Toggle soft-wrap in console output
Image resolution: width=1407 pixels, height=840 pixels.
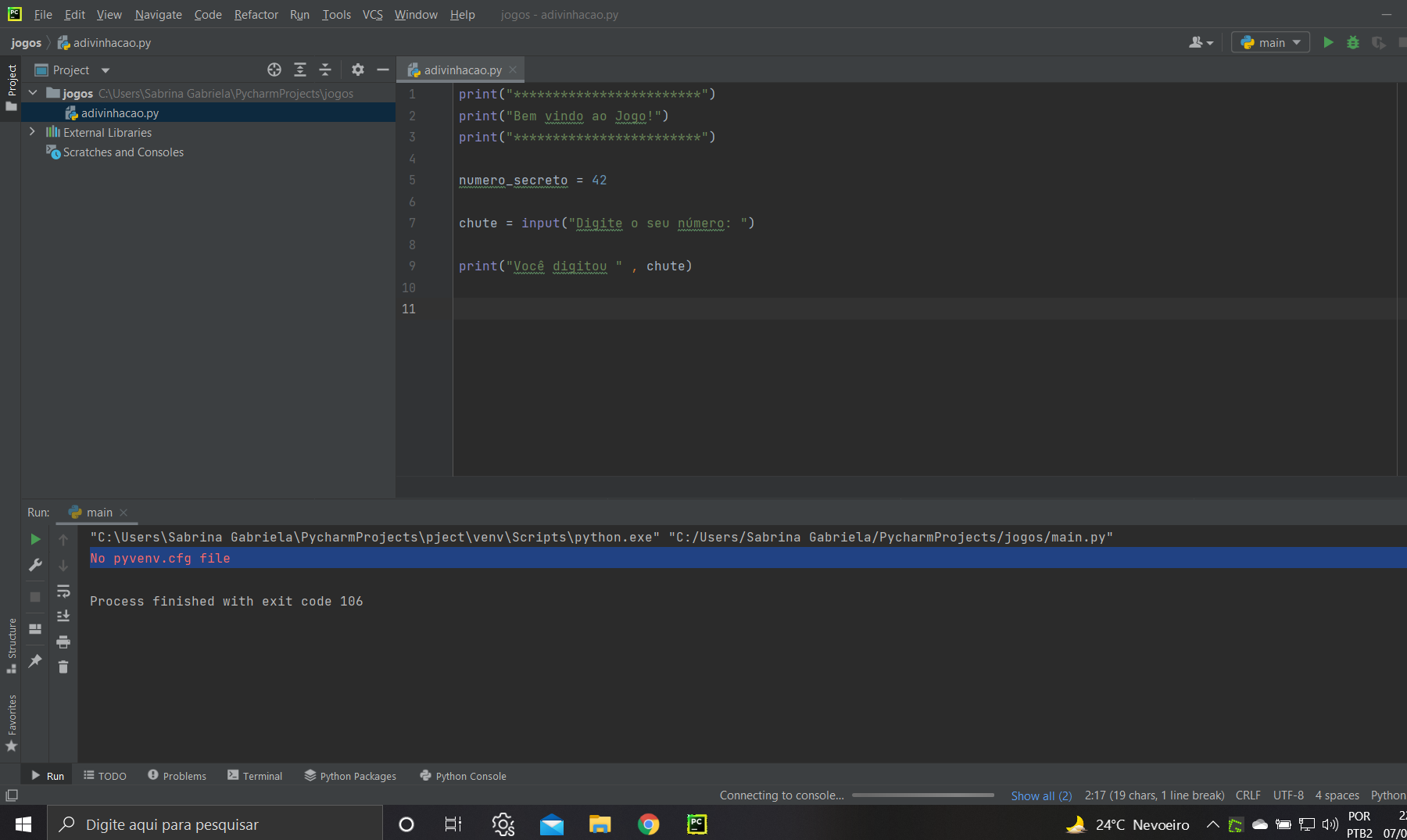(x=63, y=591)
